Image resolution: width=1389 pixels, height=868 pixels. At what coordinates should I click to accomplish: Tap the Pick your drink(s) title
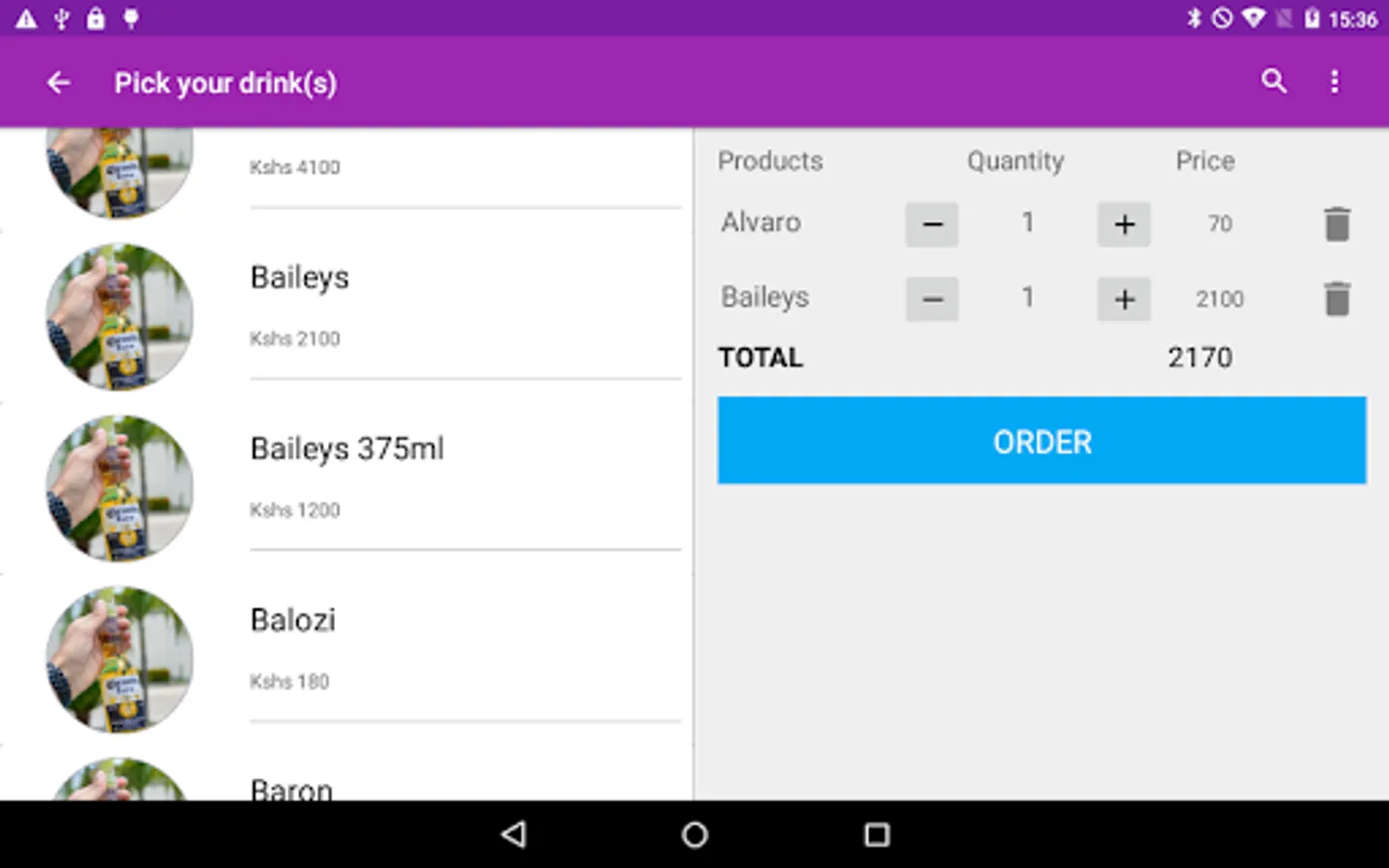(x=226, y=83)
